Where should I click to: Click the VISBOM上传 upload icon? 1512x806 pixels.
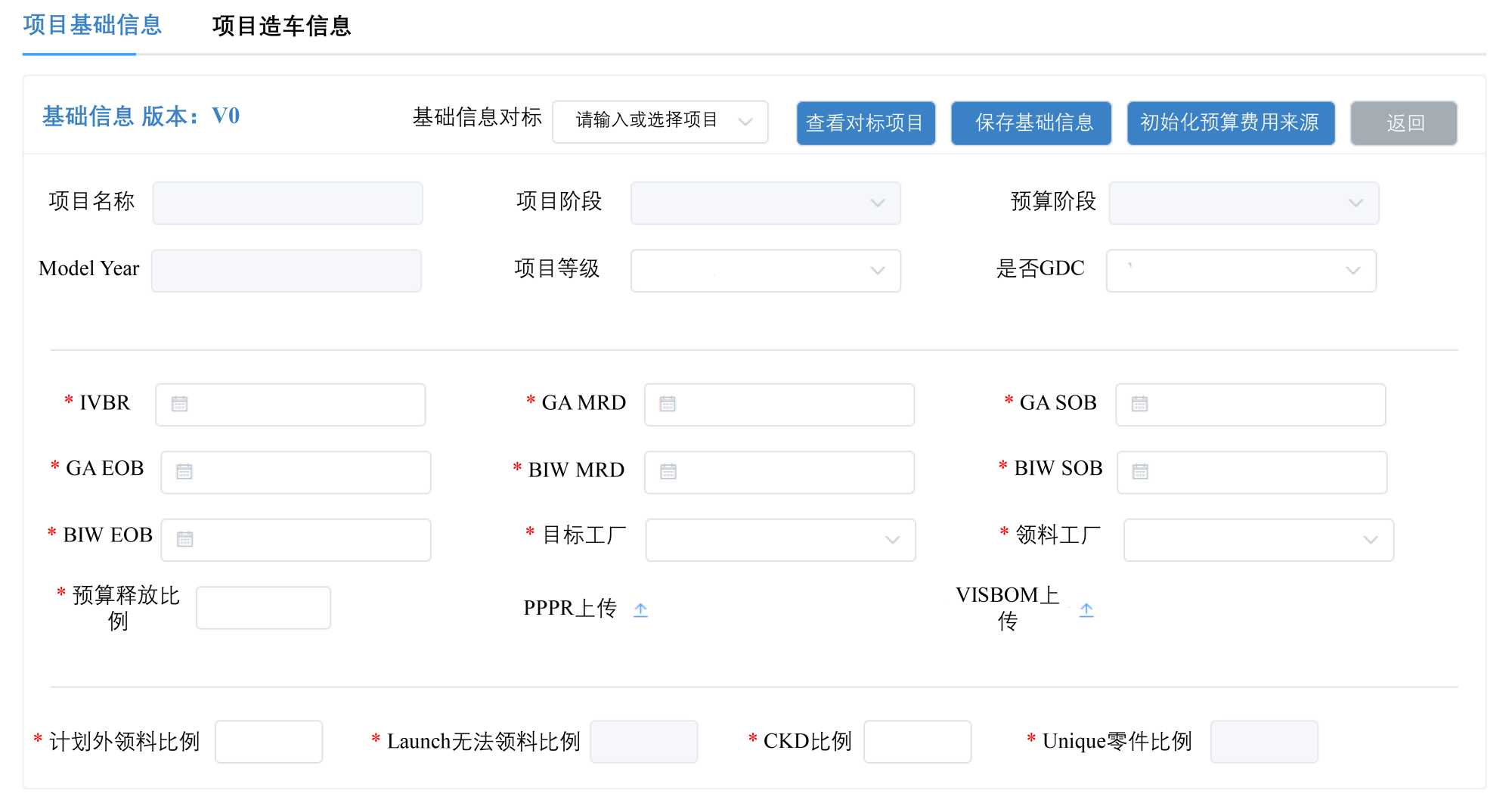(x=1086, y=609)
